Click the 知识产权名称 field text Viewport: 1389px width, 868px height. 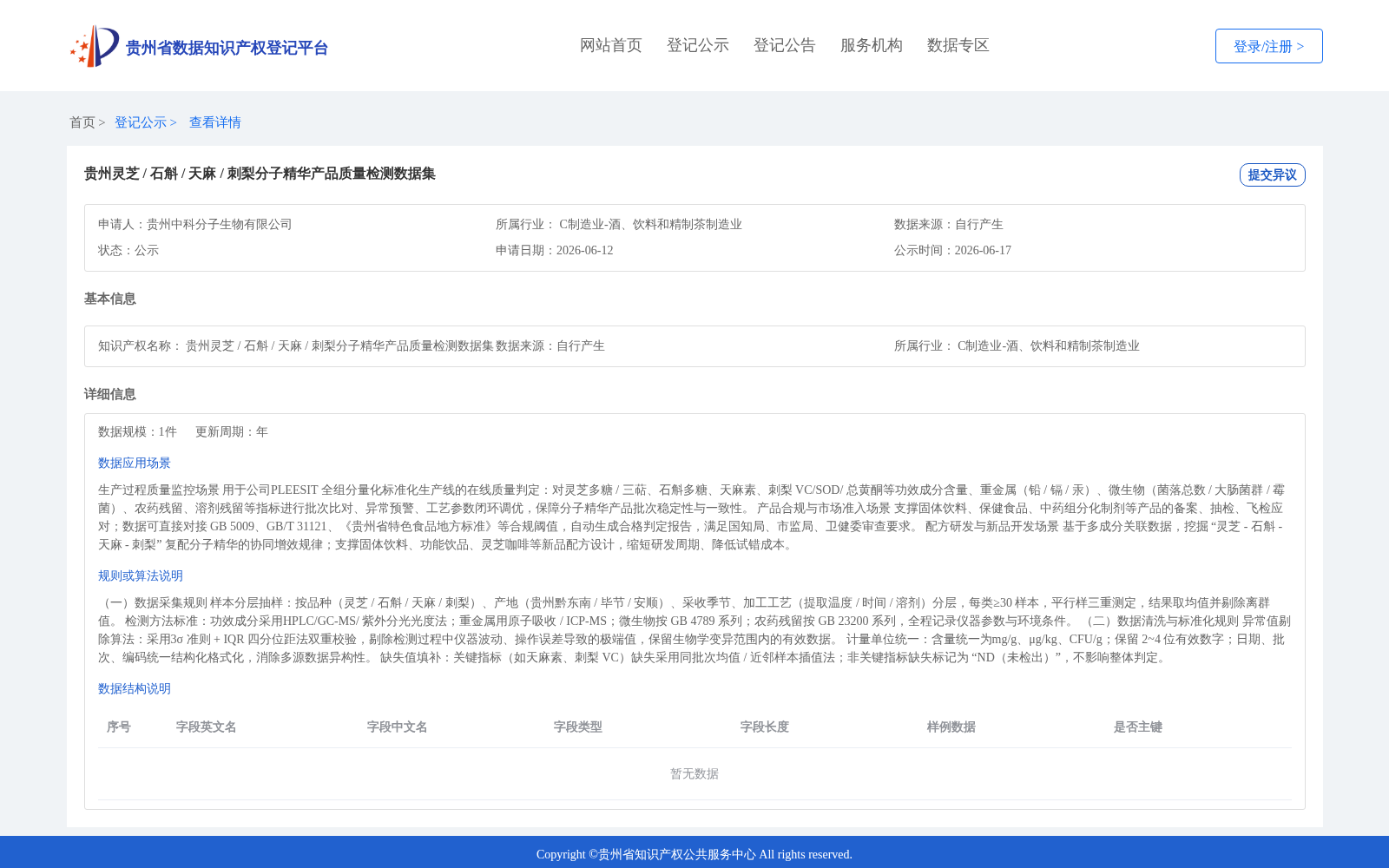click(296, 346)
